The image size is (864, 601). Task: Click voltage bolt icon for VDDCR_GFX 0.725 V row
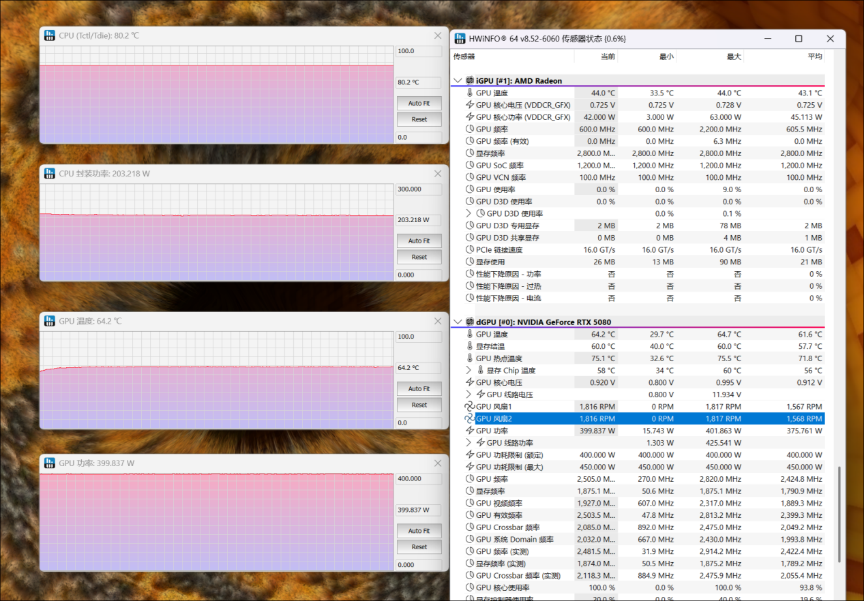point(470,105)
